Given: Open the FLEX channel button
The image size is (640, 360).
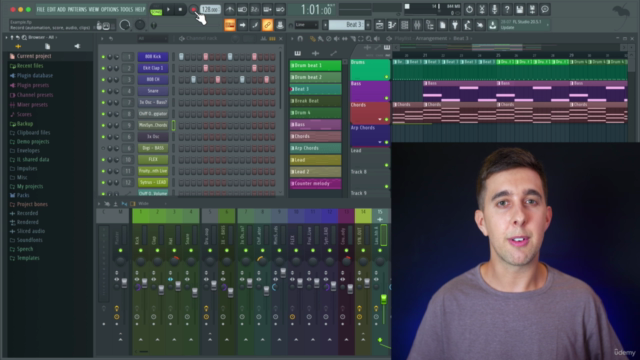Looking at the screenshot, I should click(x=153, y=160).
